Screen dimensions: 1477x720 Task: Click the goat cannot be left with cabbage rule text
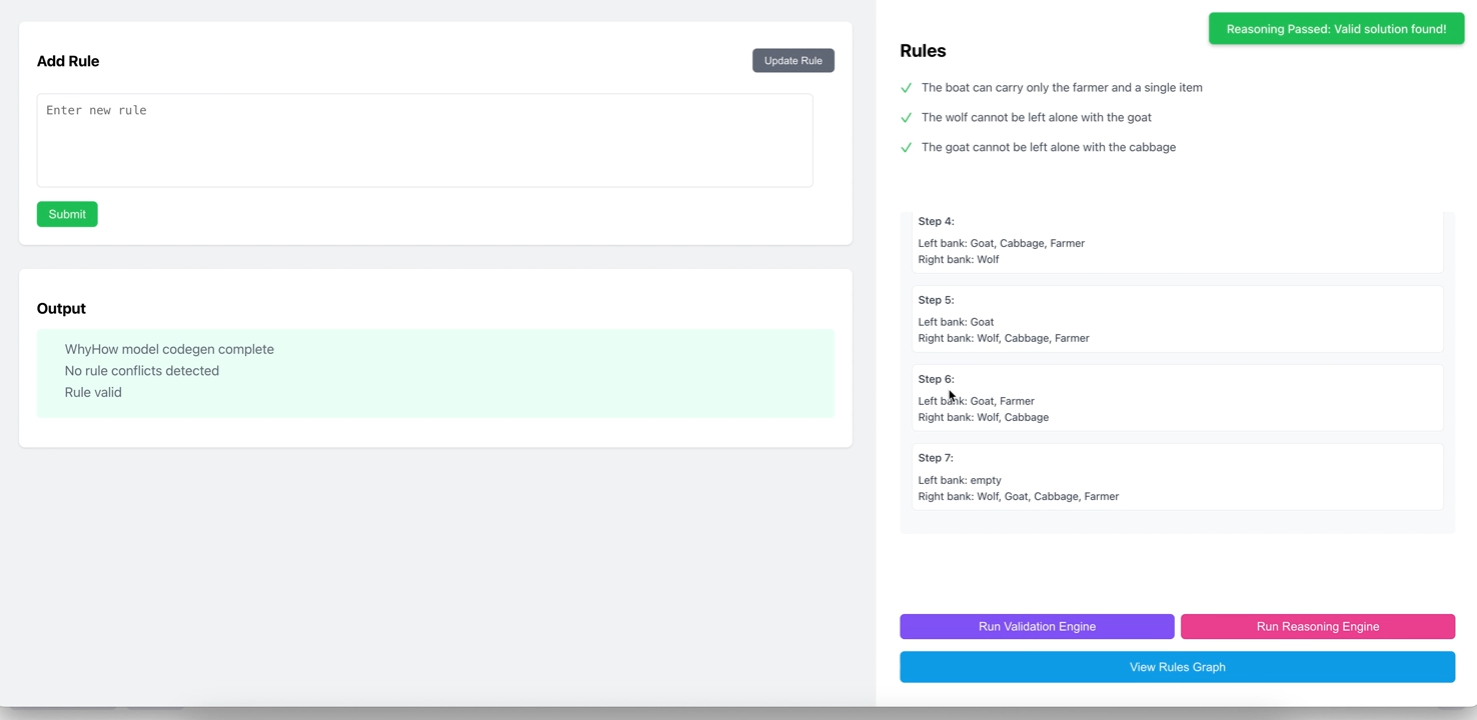point(1048,148)
